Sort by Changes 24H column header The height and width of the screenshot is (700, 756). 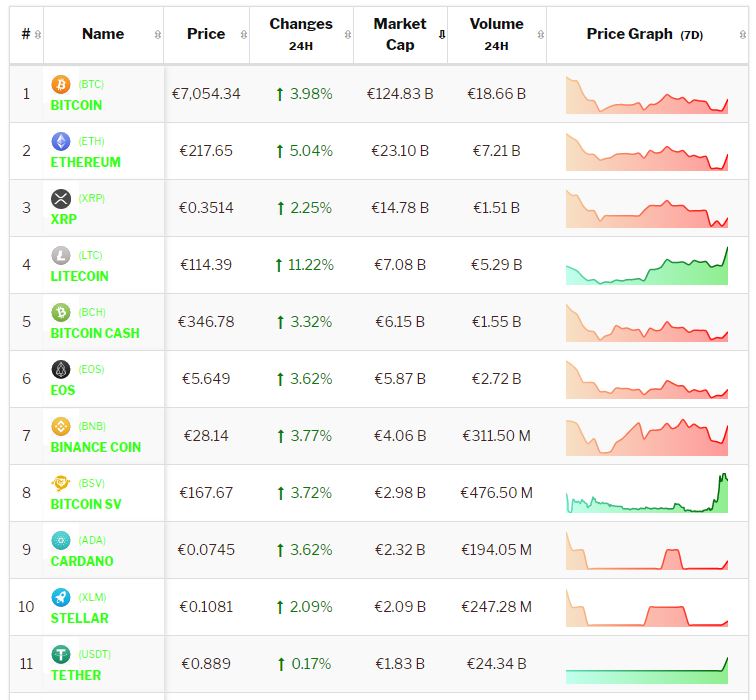tap(301, 34)
